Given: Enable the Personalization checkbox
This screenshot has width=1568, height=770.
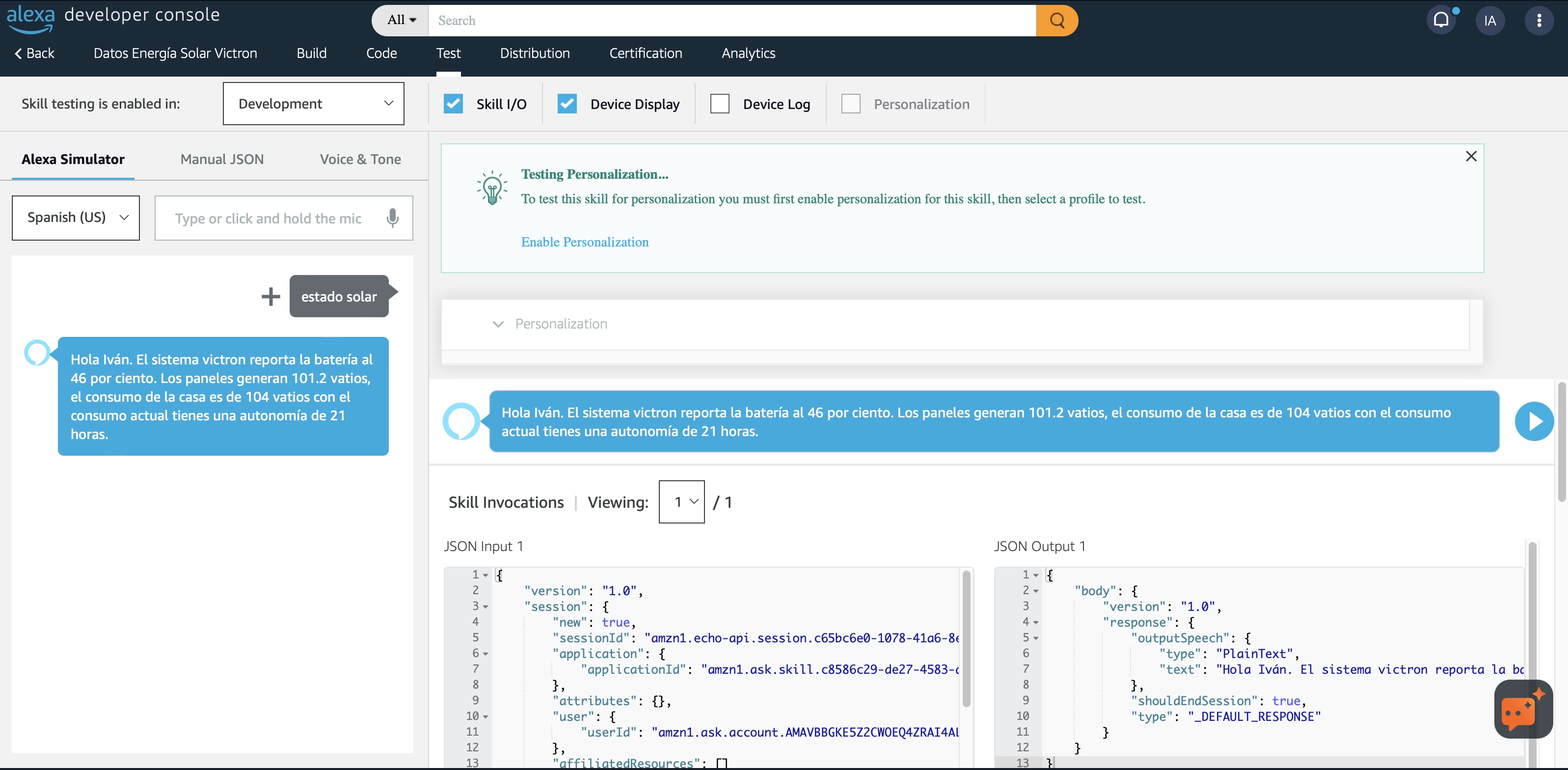Looking at the screenshot, I should [x=850, y=104].
